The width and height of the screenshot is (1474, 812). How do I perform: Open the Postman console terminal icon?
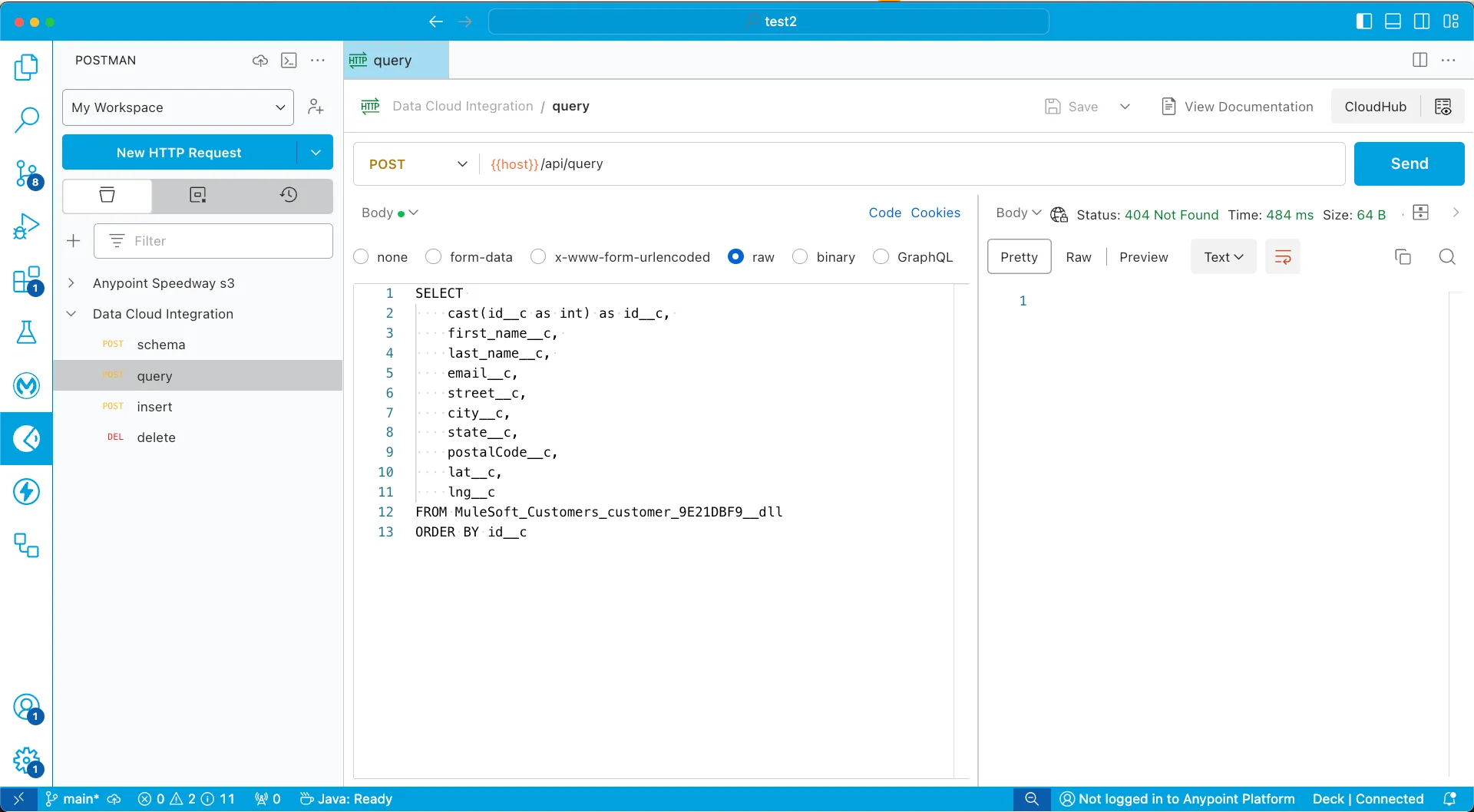(x=289, y=61)
